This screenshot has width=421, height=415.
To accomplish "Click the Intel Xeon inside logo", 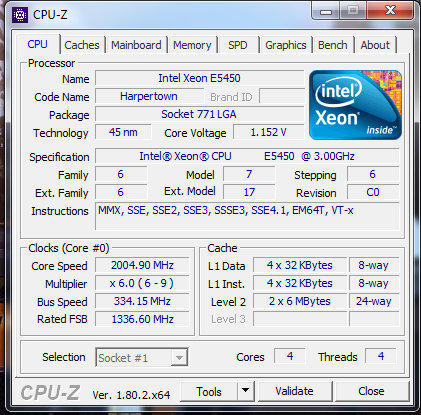I will point(355,105).
